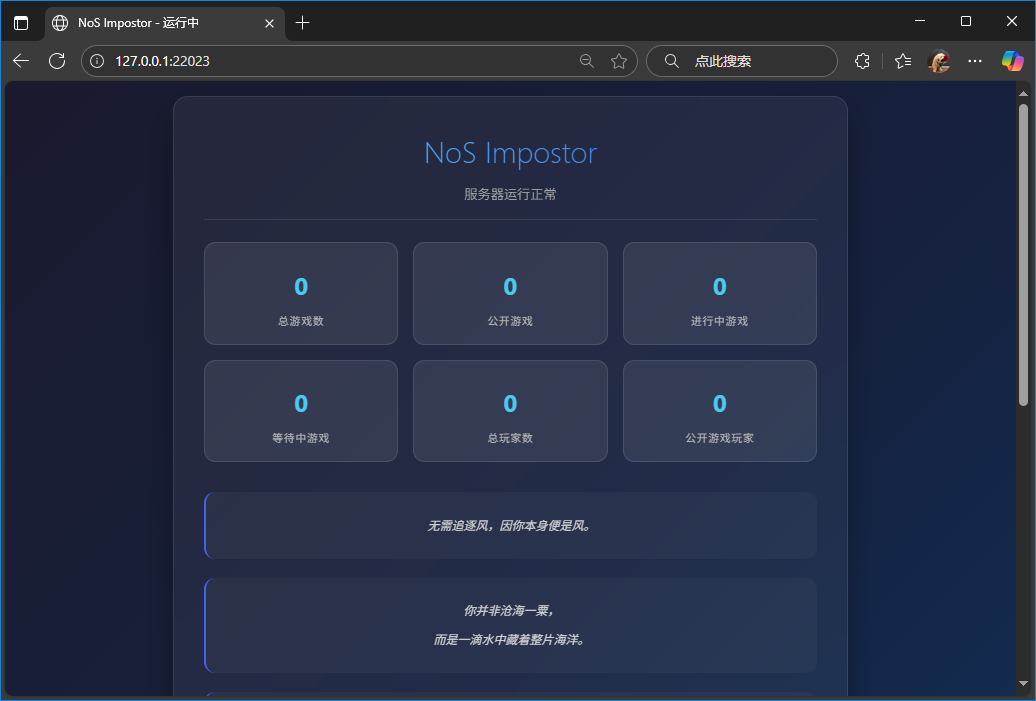View site info icon next to 127.0.0.1:22023
Screen dimensions: 1036x701
(x=96, y=61)
